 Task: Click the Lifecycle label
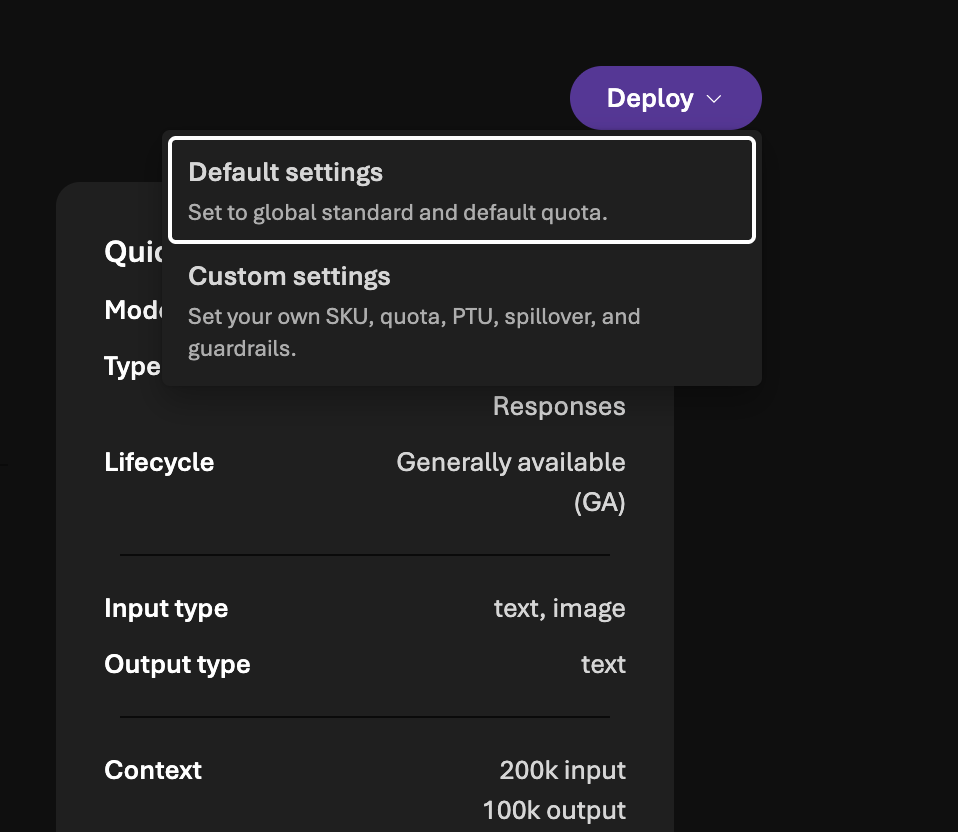(159, 462)
